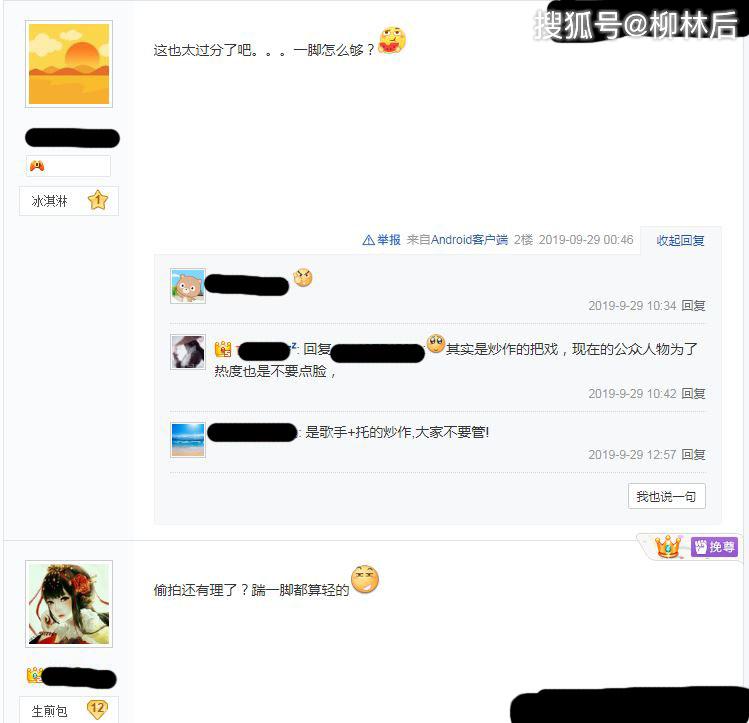Click the gold crown icon near 挽尊
749x723 pixels.
668,546
